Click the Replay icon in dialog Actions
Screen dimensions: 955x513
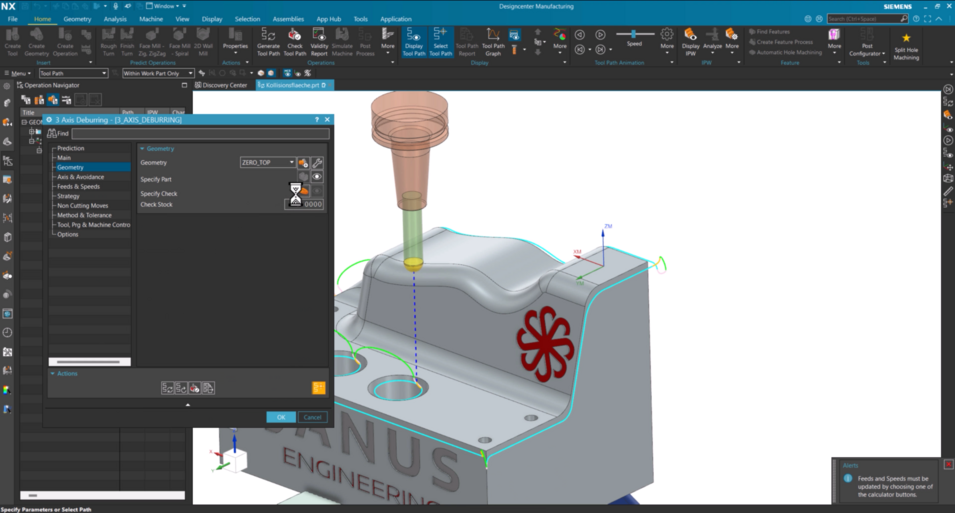click(x=181, y=388)
